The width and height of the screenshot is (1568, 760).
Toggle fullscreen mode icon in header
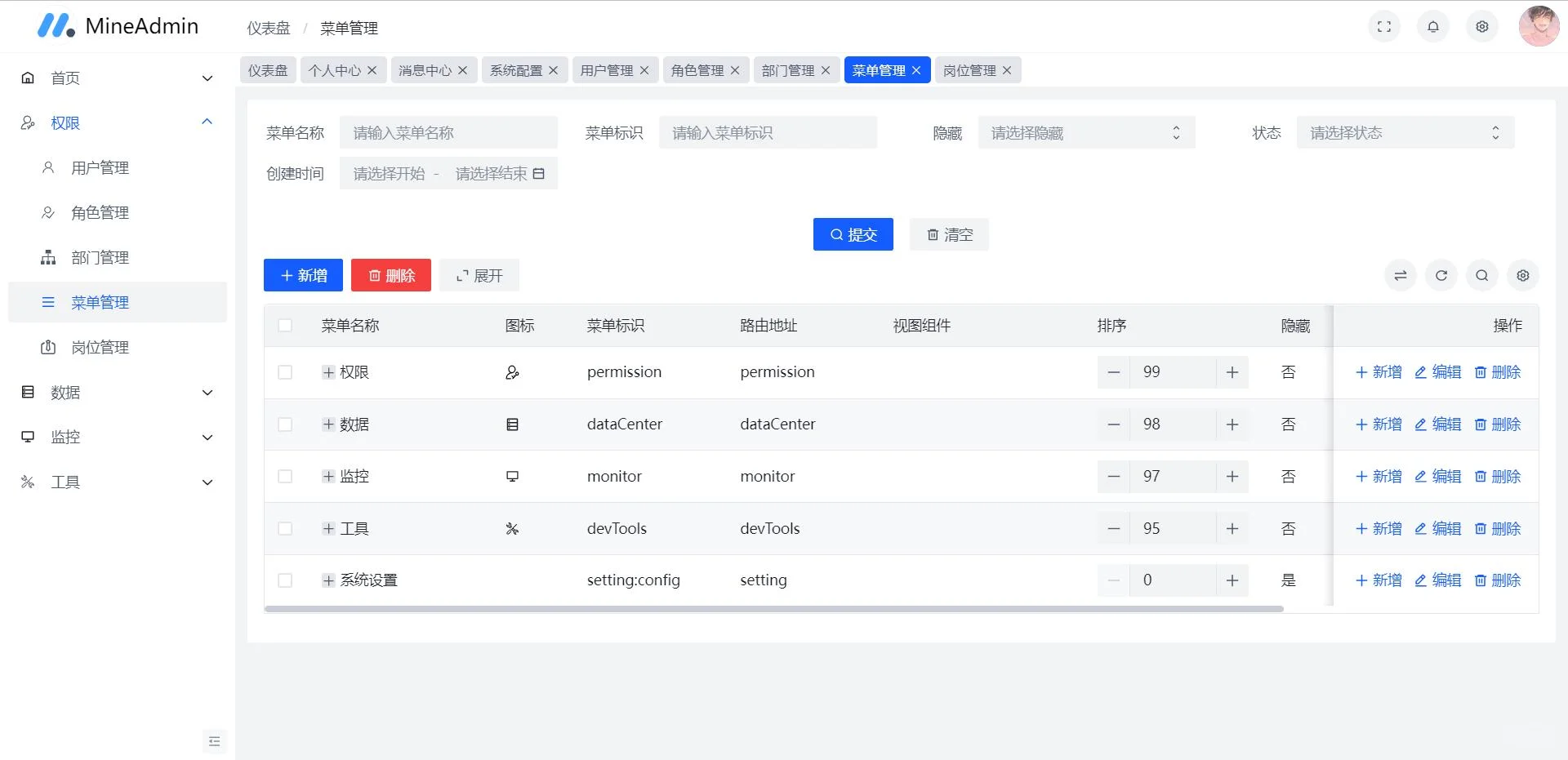pos(1384,27)
